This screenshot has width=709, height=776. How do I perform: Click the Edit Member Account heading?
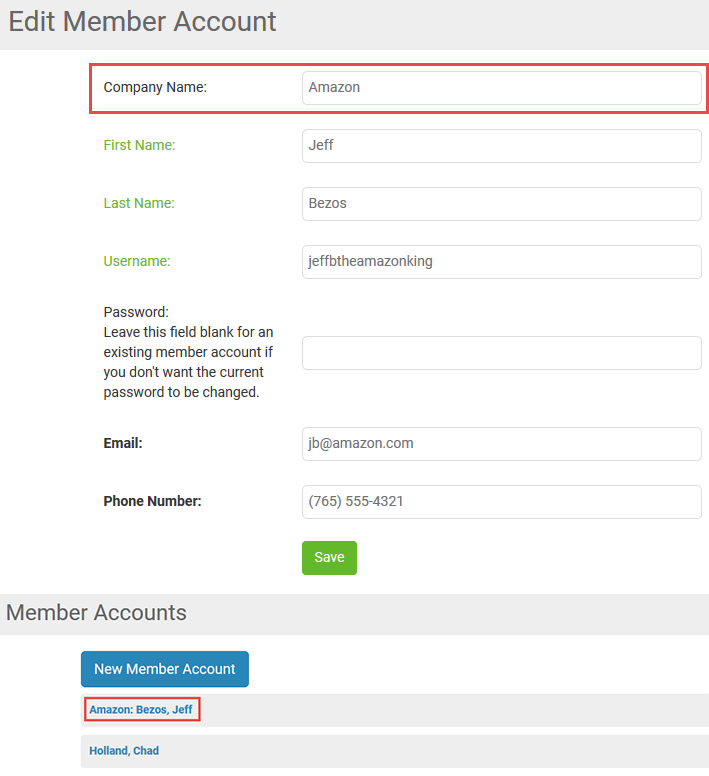[x=142, y=22]
